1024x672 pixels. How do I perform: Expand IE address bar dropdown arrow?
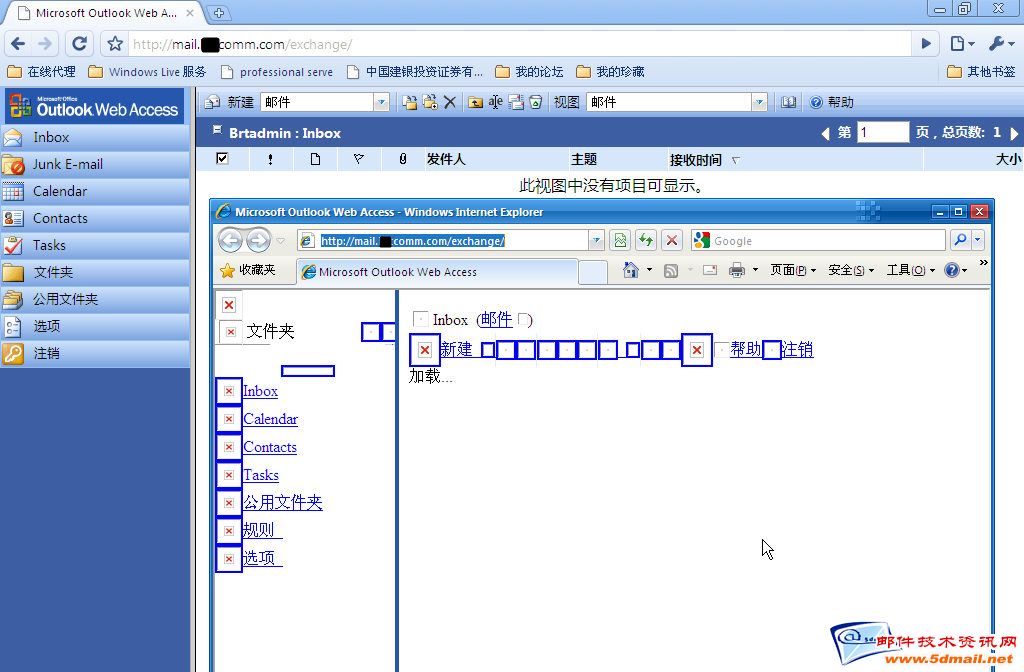click(596, 240)
